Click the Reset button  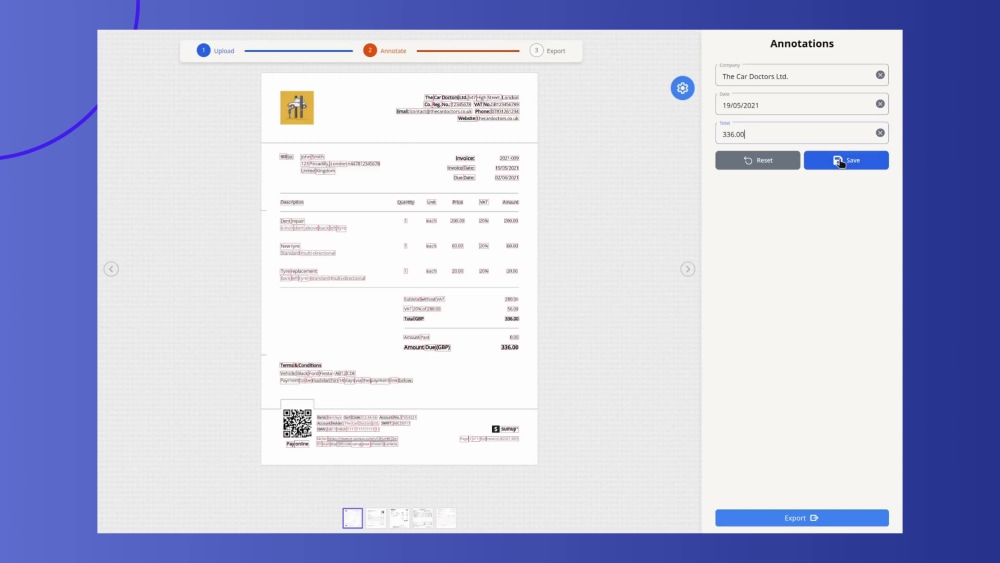pos(757,160)
